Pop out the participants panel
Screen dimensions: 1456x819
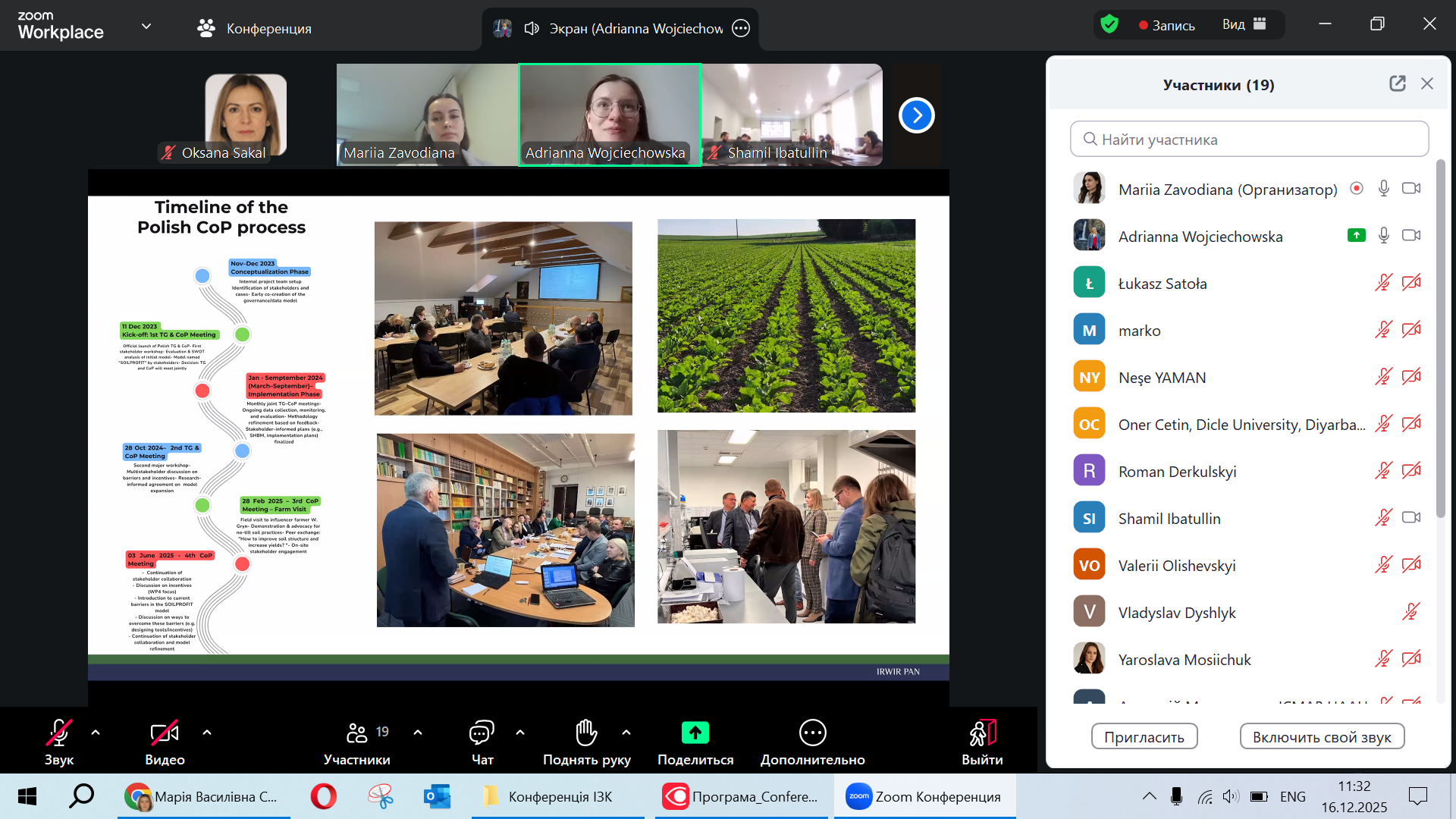[1397, 84]
